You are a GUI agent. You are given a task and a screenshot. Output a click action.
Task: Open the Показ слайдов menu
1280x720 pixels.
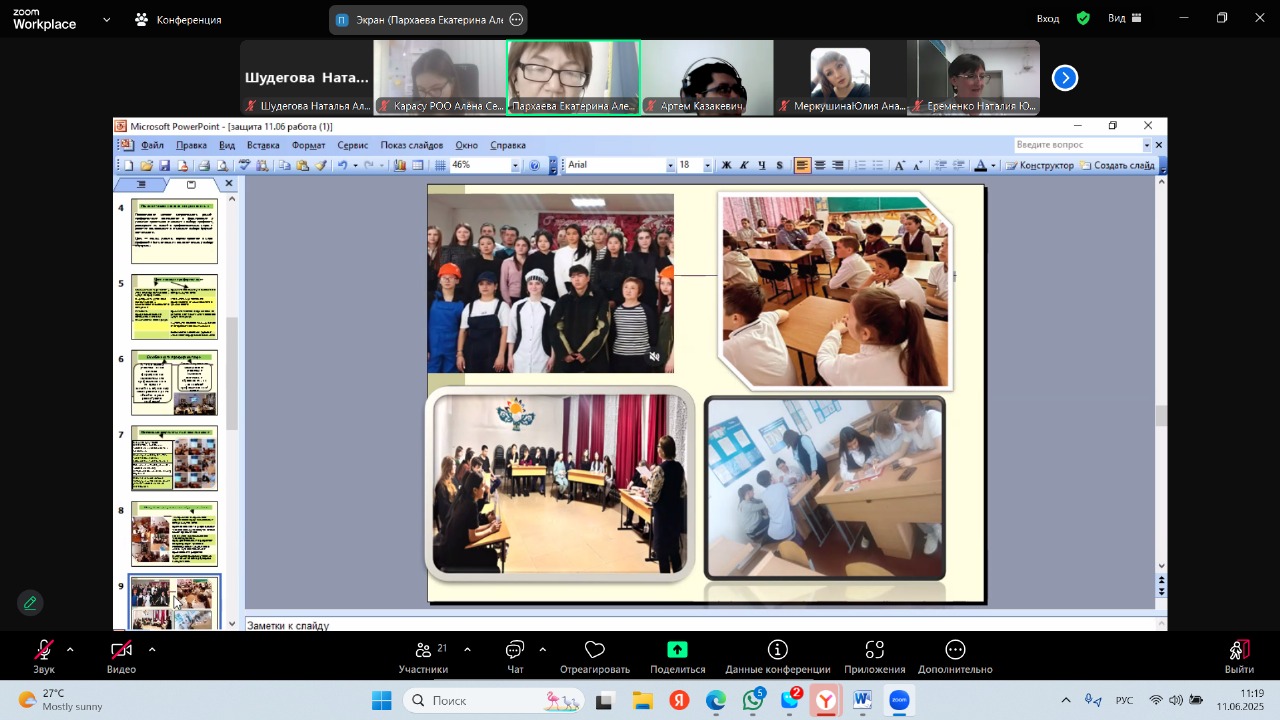coord(411,145)
